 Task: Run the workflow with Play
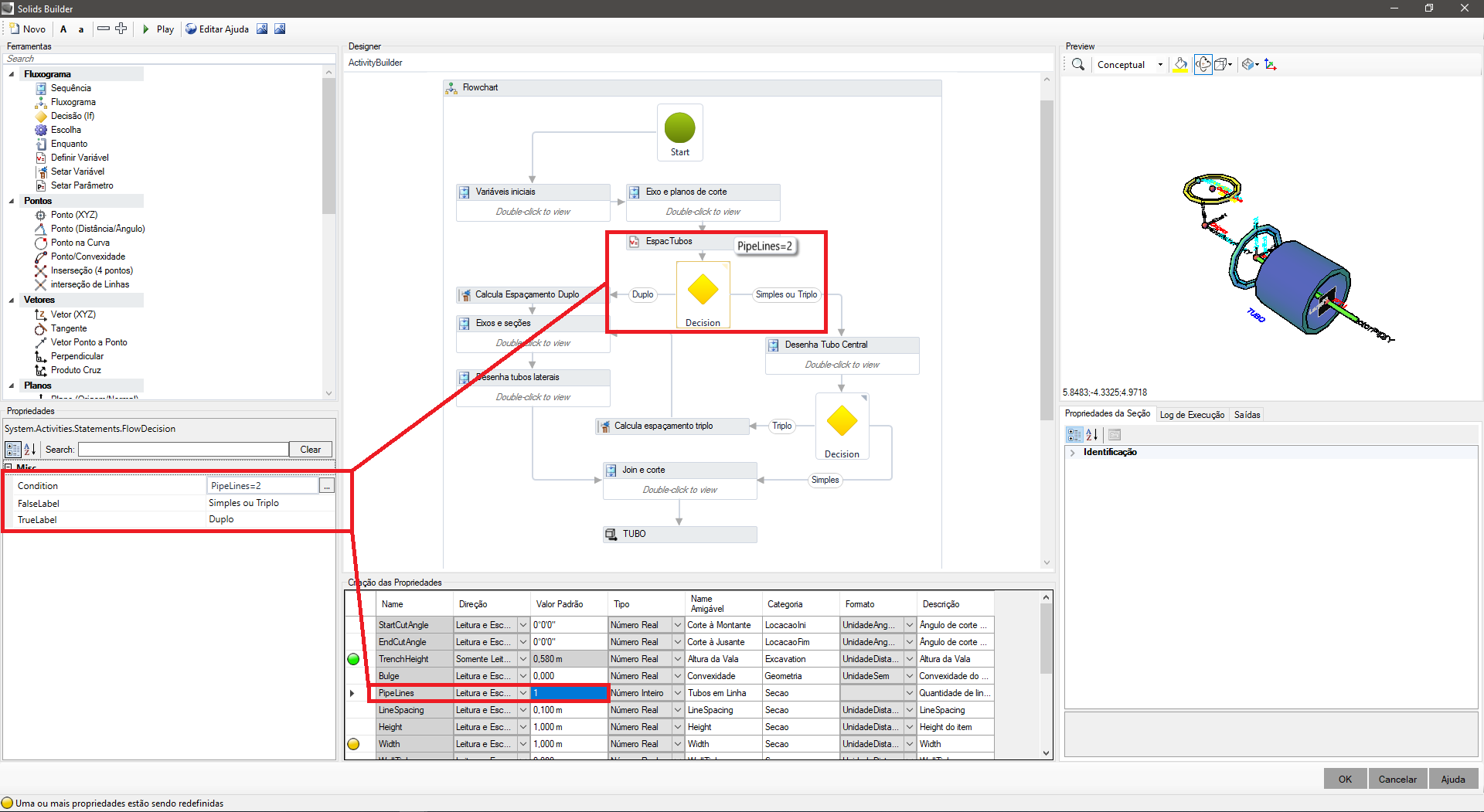tap(158, 29)
